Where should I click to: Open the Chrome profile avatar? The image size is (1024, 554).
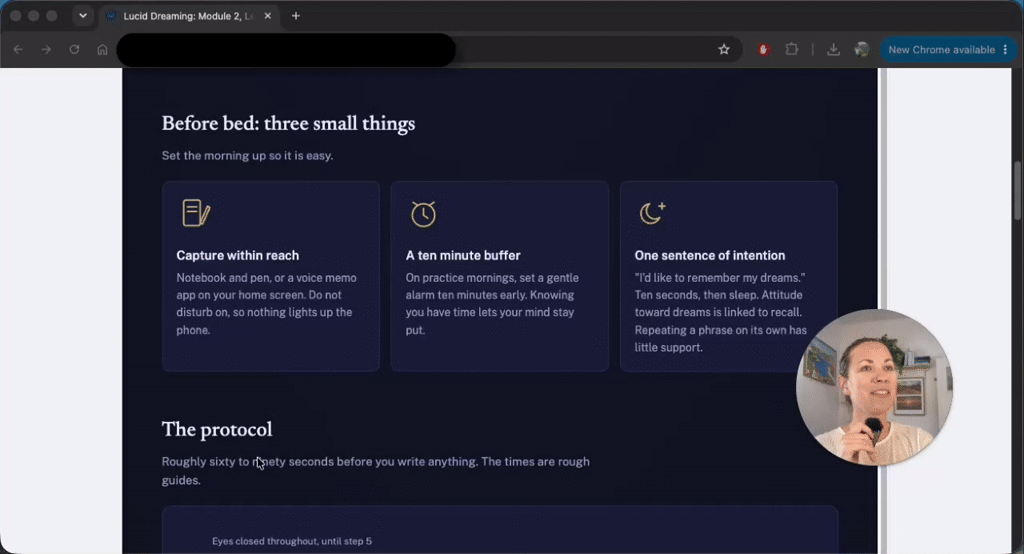tap(862, 50)
